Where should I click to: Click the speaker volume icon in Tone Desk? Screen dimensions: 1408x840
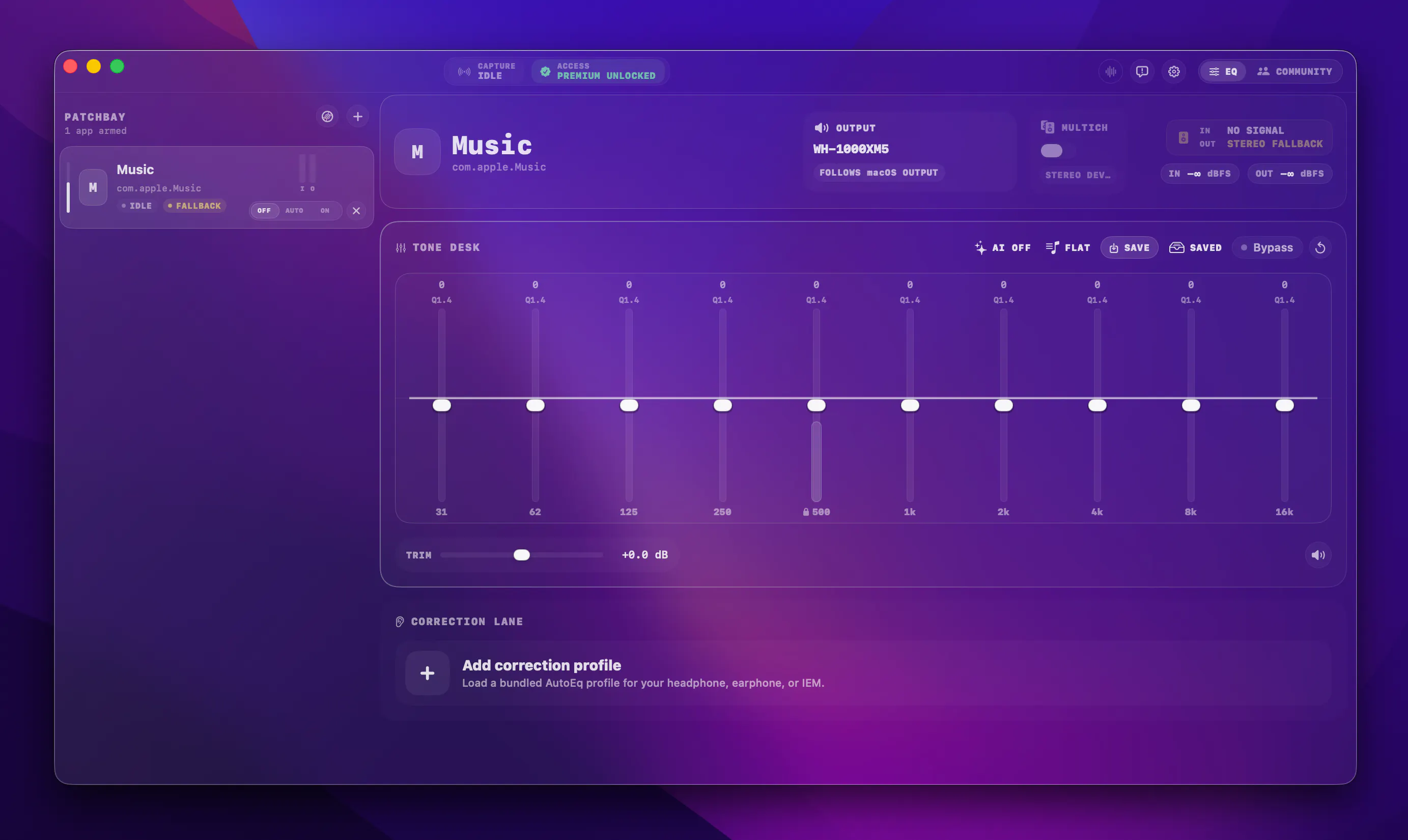click(x=1318, y=555)
